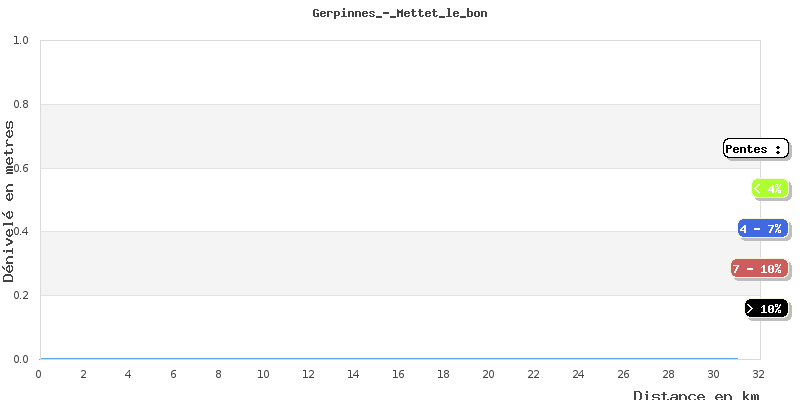800x400 pixels.
Task: Click the 20 km distance axis tick
Action: (x=488, y=373)
